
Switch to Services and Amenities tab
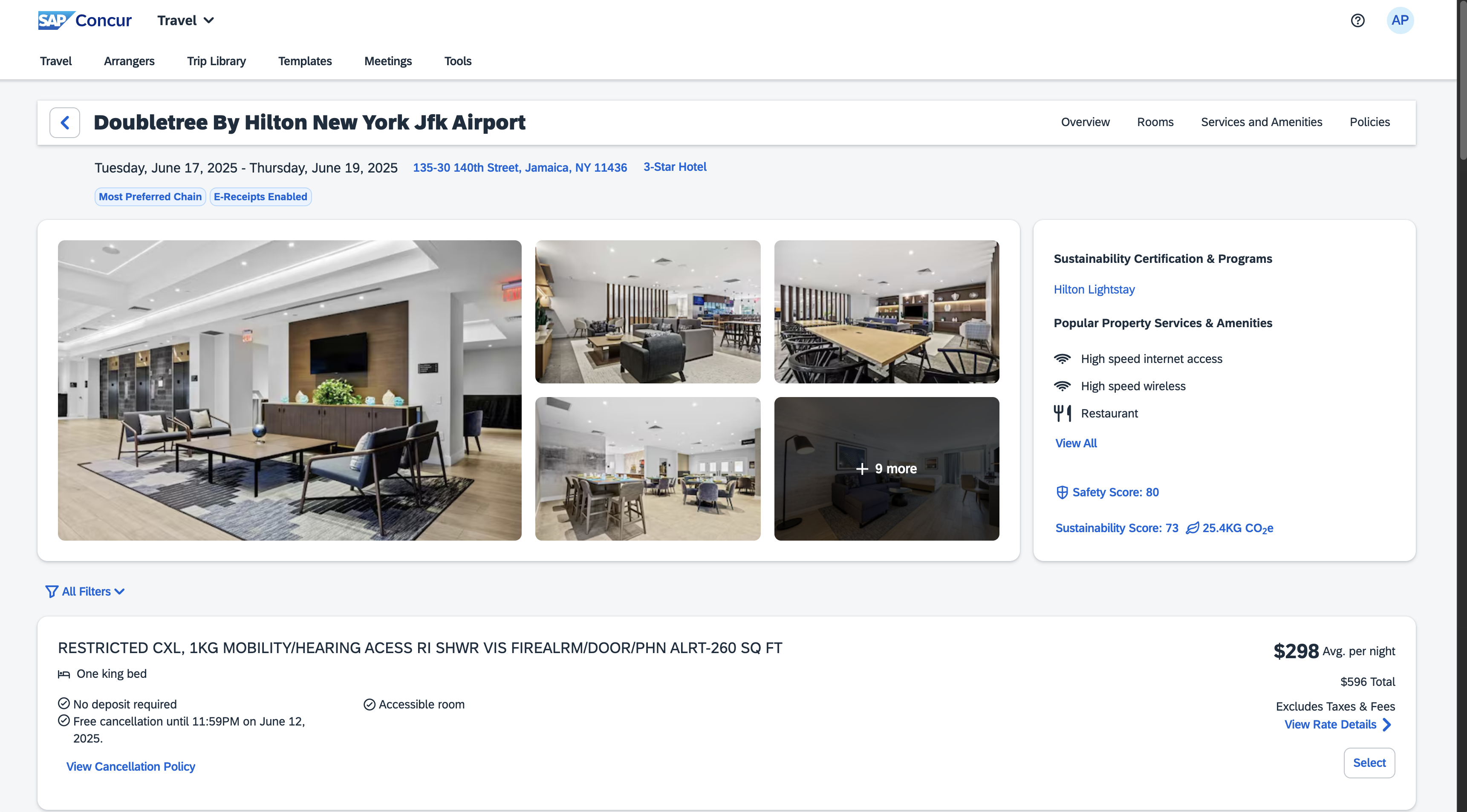click(x=1262, y=122)
